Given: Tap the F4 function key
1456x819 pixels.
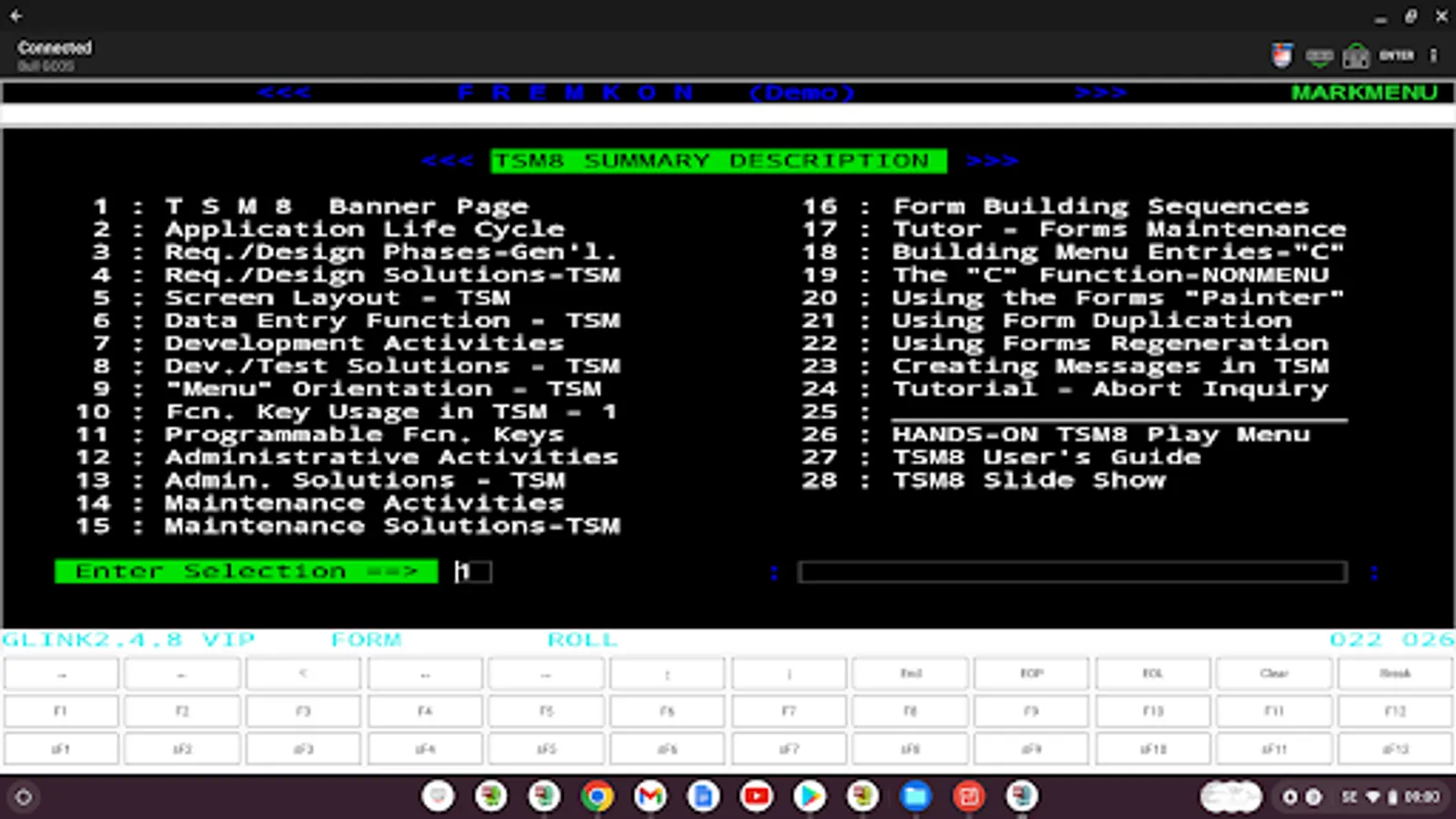Looking at the screenshot, I should [x=425, y=711].
